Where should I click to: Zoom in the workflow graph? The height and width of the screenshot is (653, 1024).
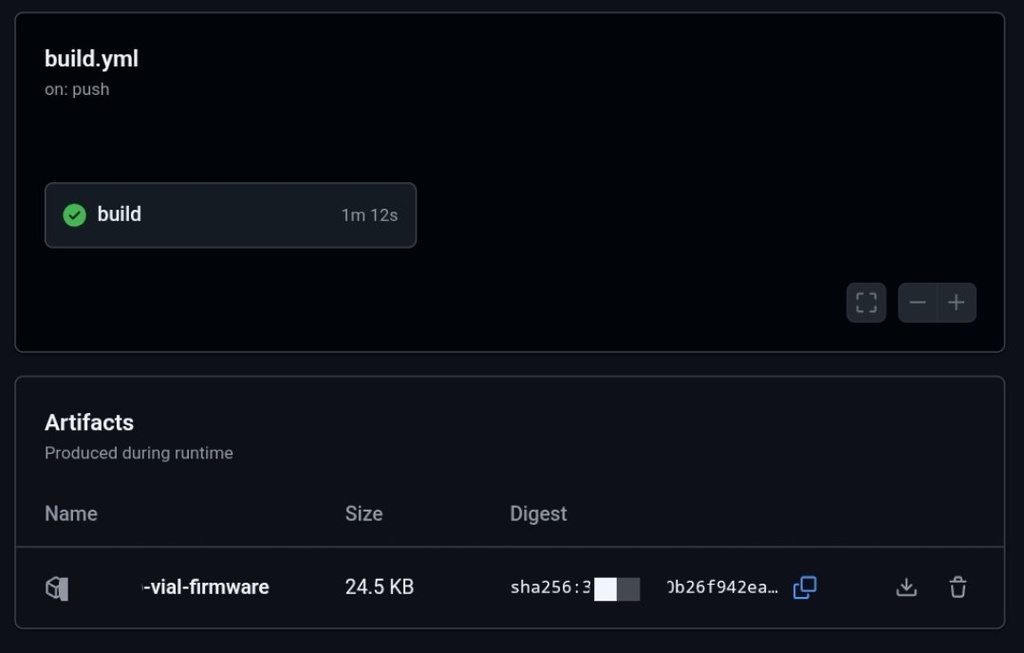[x=956, y=302]
